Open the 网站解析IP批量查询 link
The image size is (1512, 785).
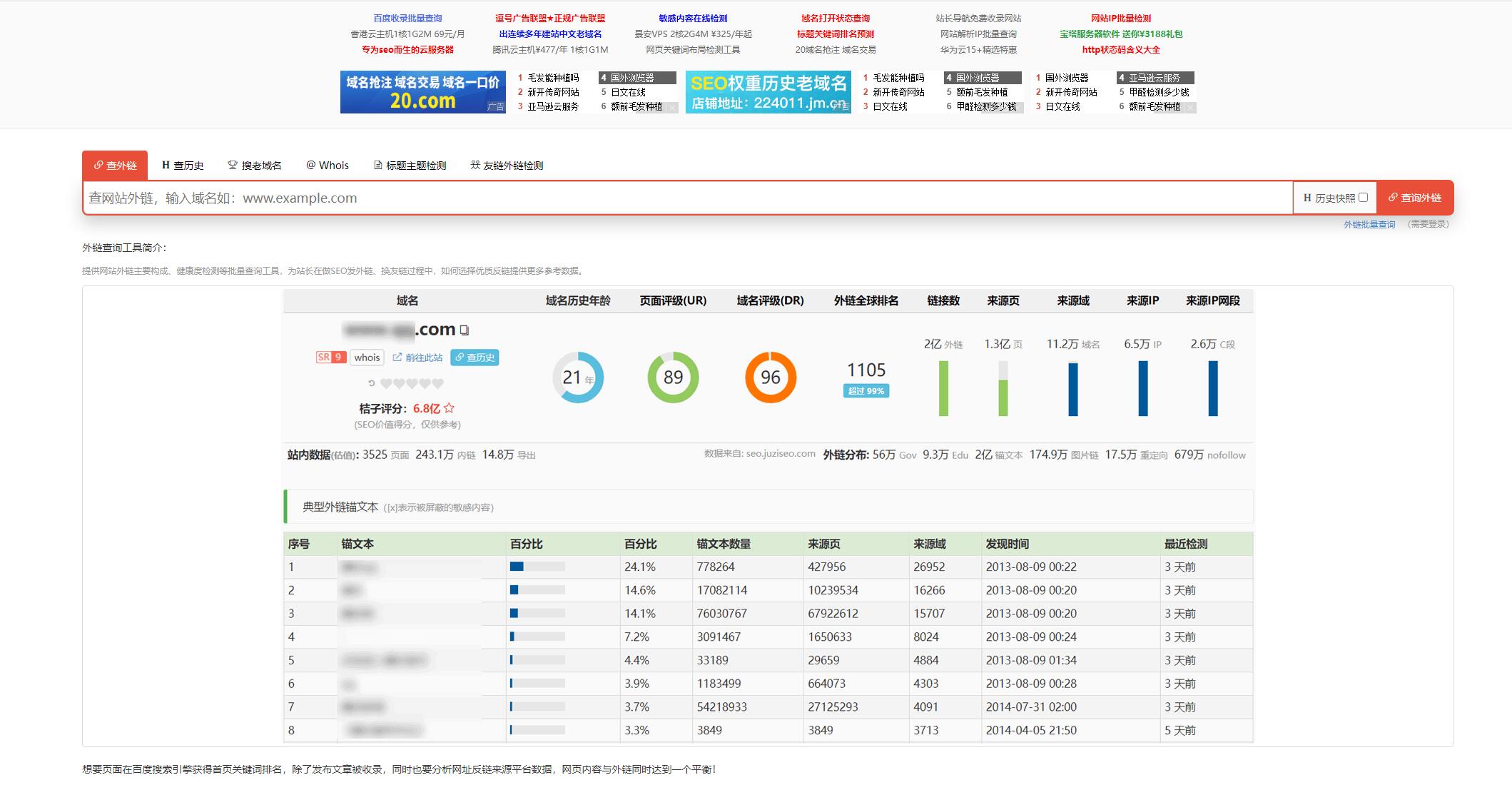(978, 34)
